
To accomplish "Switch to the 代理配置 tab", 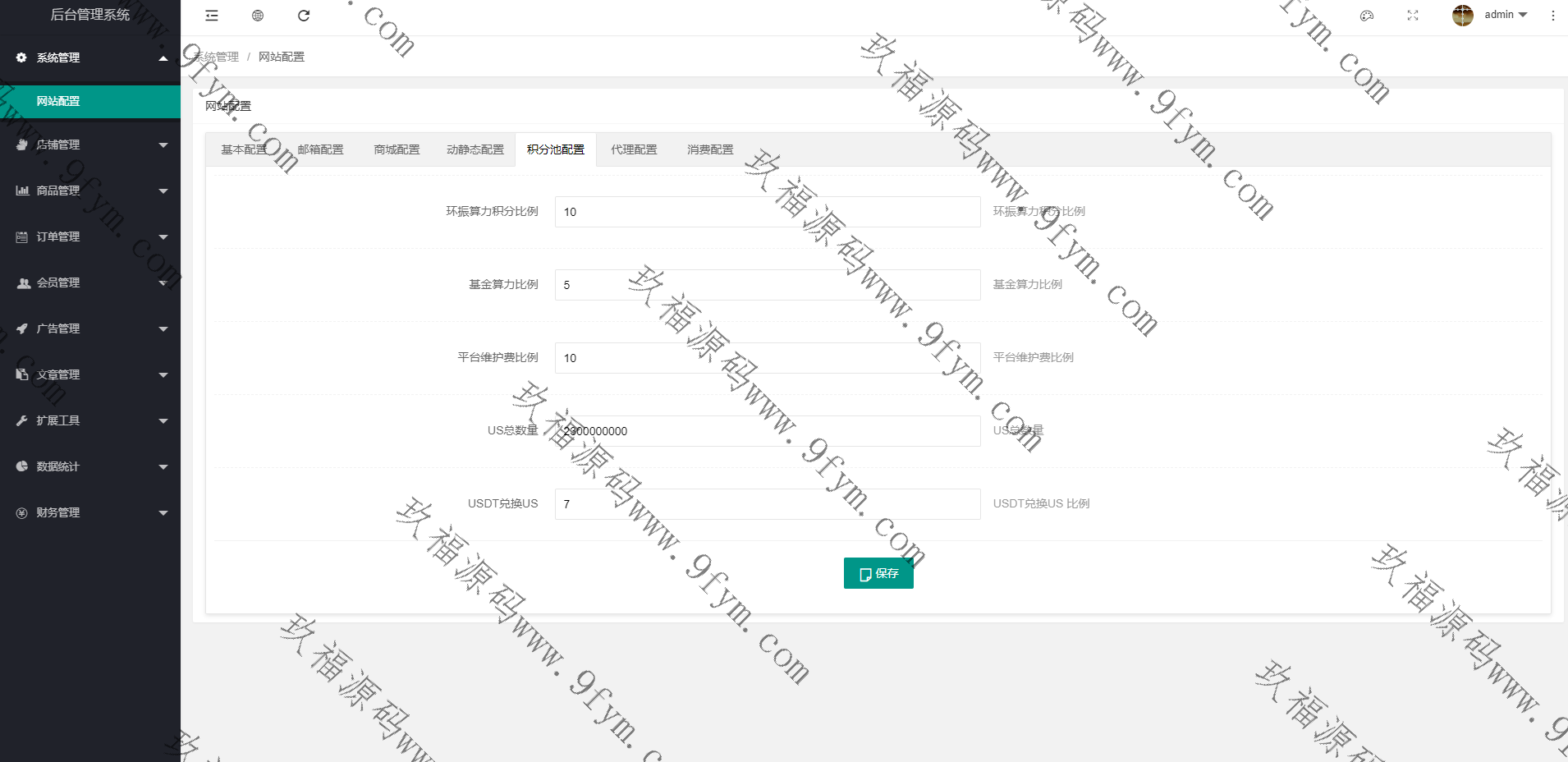I will pos(634,149).
